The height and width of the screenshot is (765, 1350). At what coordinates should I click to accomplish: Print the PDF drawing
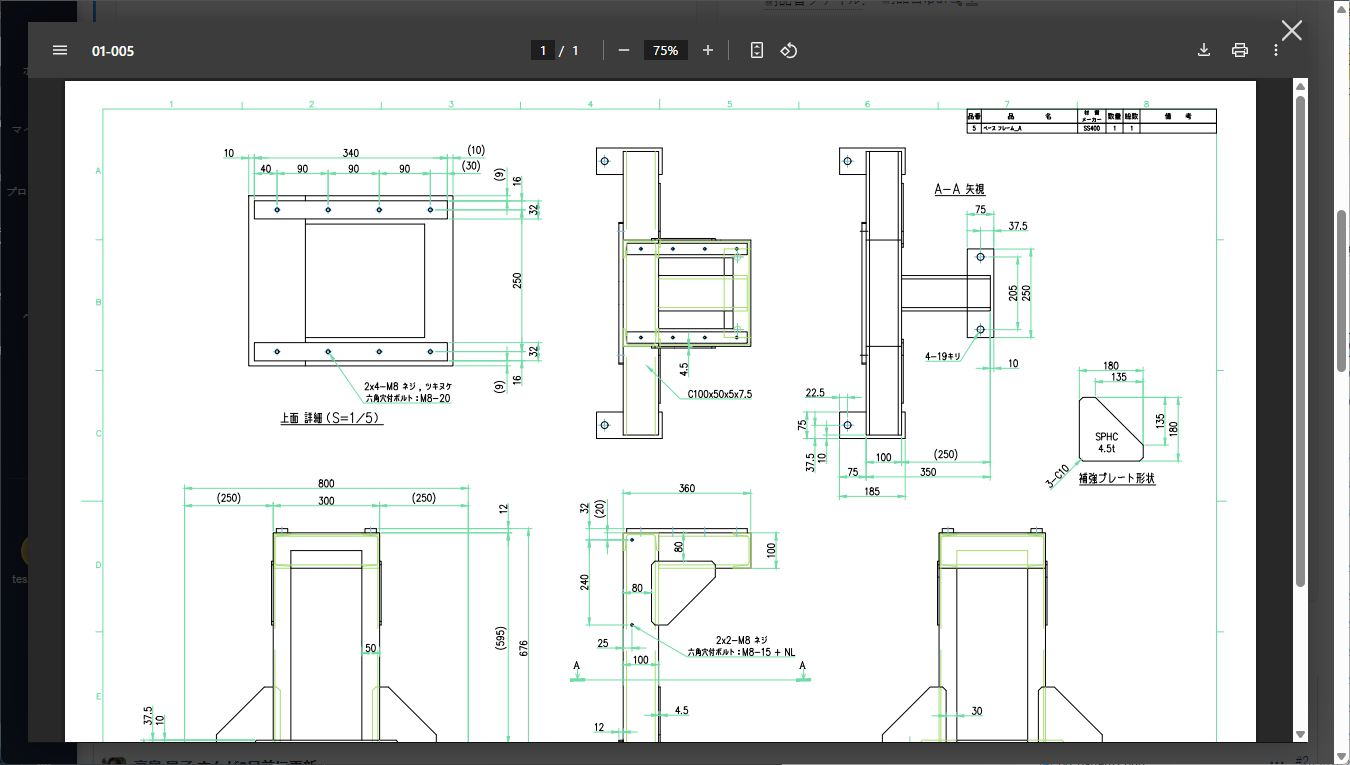coord(1240,50)
